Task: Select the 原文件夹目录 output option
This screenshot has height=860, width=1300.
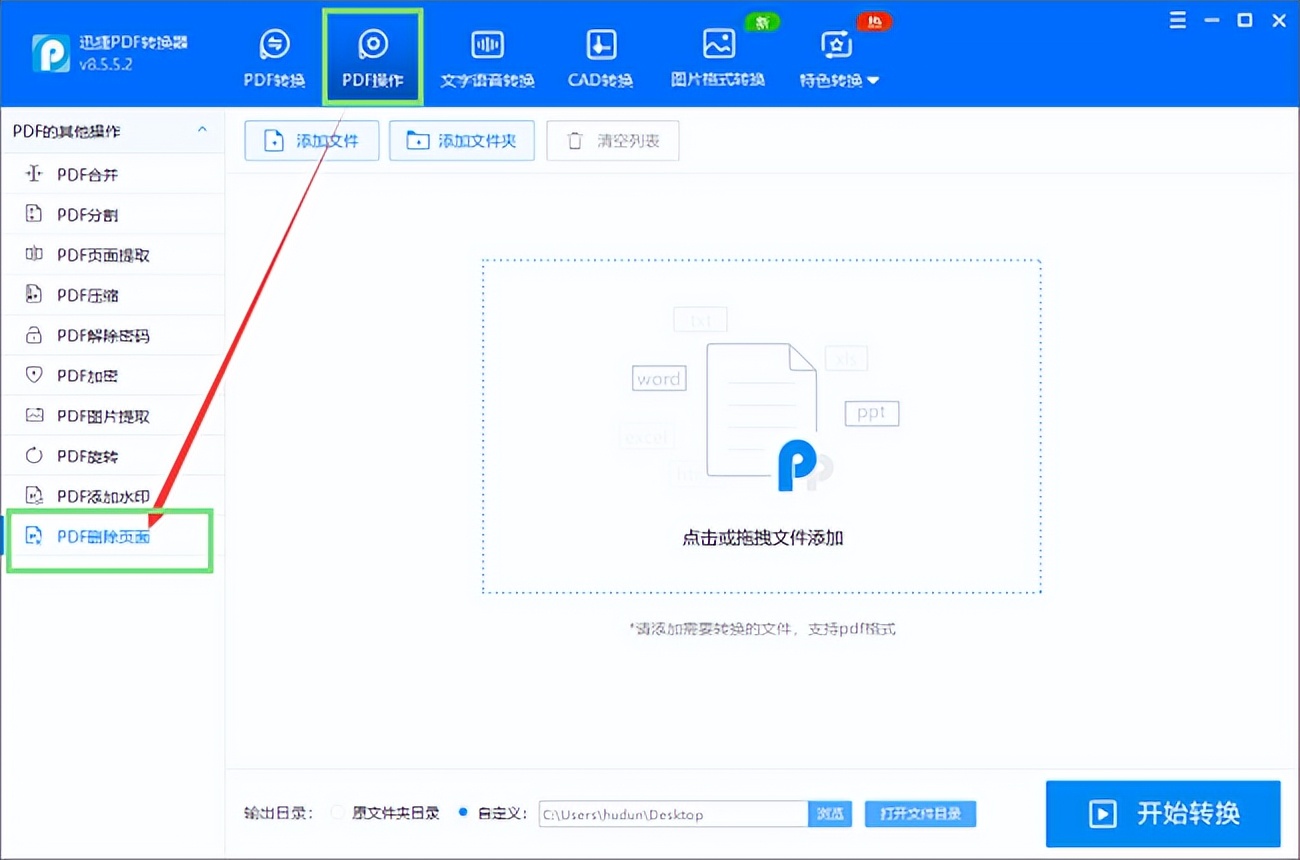Action: click(x=337, y=813)
